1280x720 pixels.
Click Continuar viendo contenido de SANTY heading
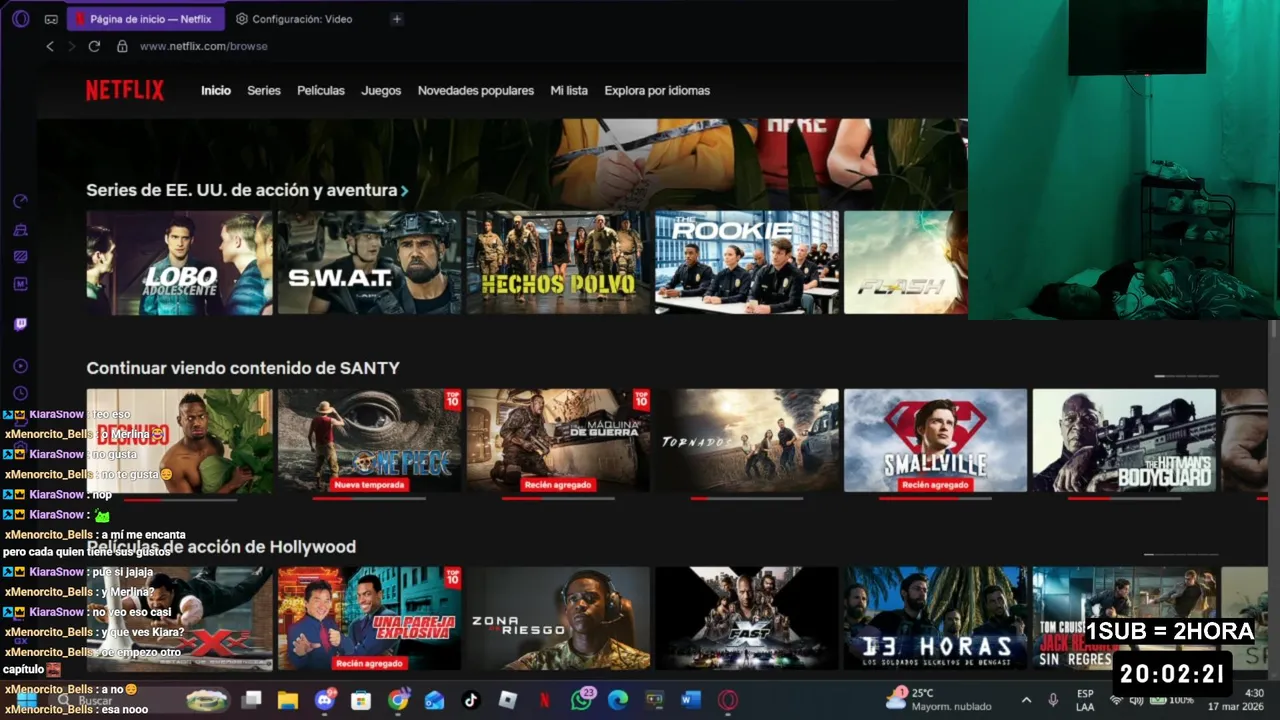[243, 368]
